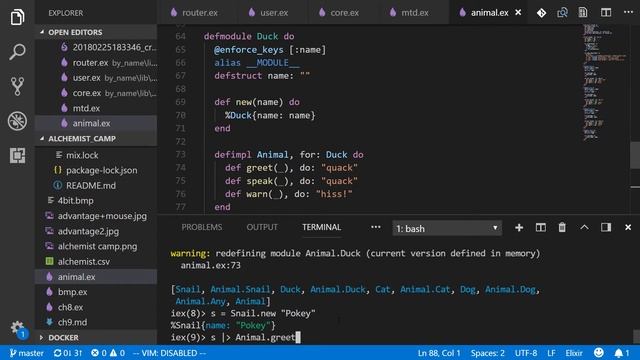This screenshot has height=360, width=640.
Task: Open bmp.ex in file tree
Action: [x=96, y=292]
